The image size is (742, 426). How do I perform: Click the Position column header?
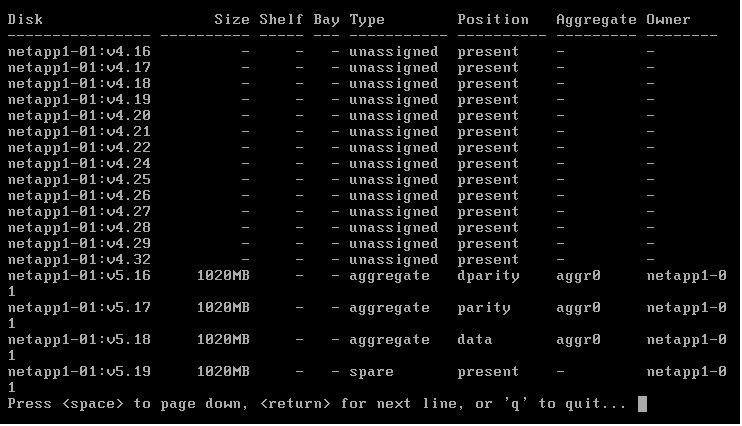[x=493, y=19]
